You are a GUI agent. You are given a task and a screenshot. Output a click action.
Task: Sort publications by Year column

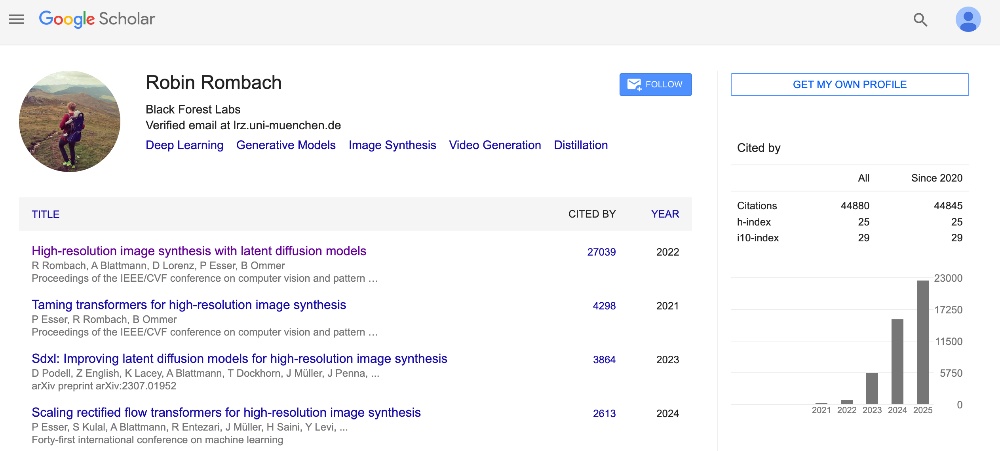tap(665, 214)
